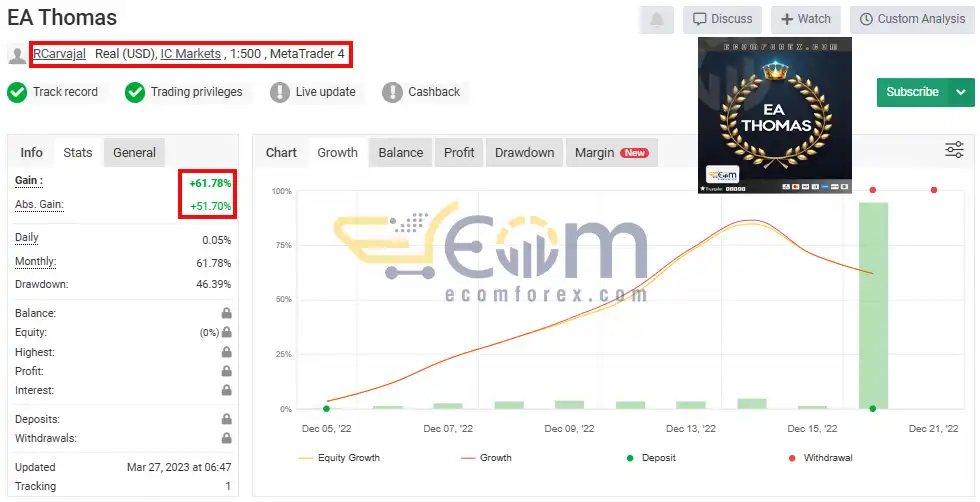Image resolution: width=980 pixels, height=502 pixels.
Task: Click the user avatar icon beside RCarvajal
Action: pyautogui.click(x=17, y=55)
